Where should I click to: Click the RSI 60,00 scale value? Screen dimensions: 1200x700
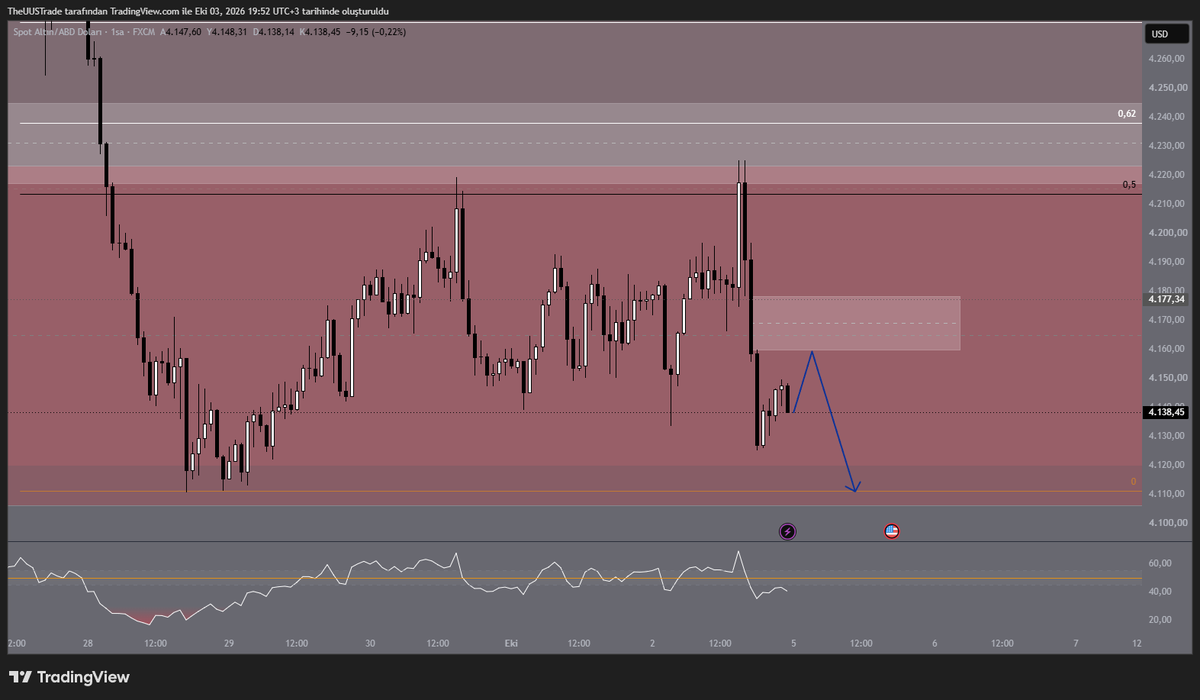pos(1159,564)
